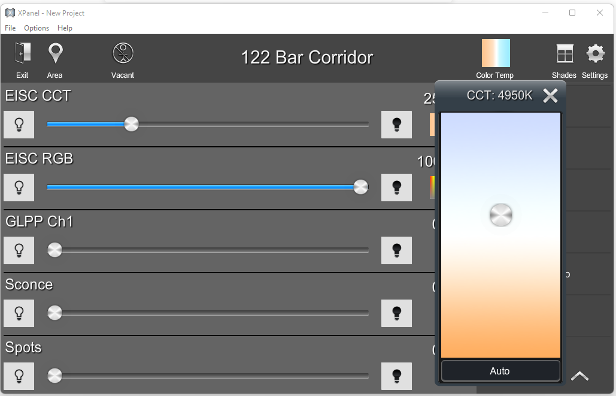Open the Shades window icon
Viewport: 616px width, 396px height.
[x=565, y=53]
